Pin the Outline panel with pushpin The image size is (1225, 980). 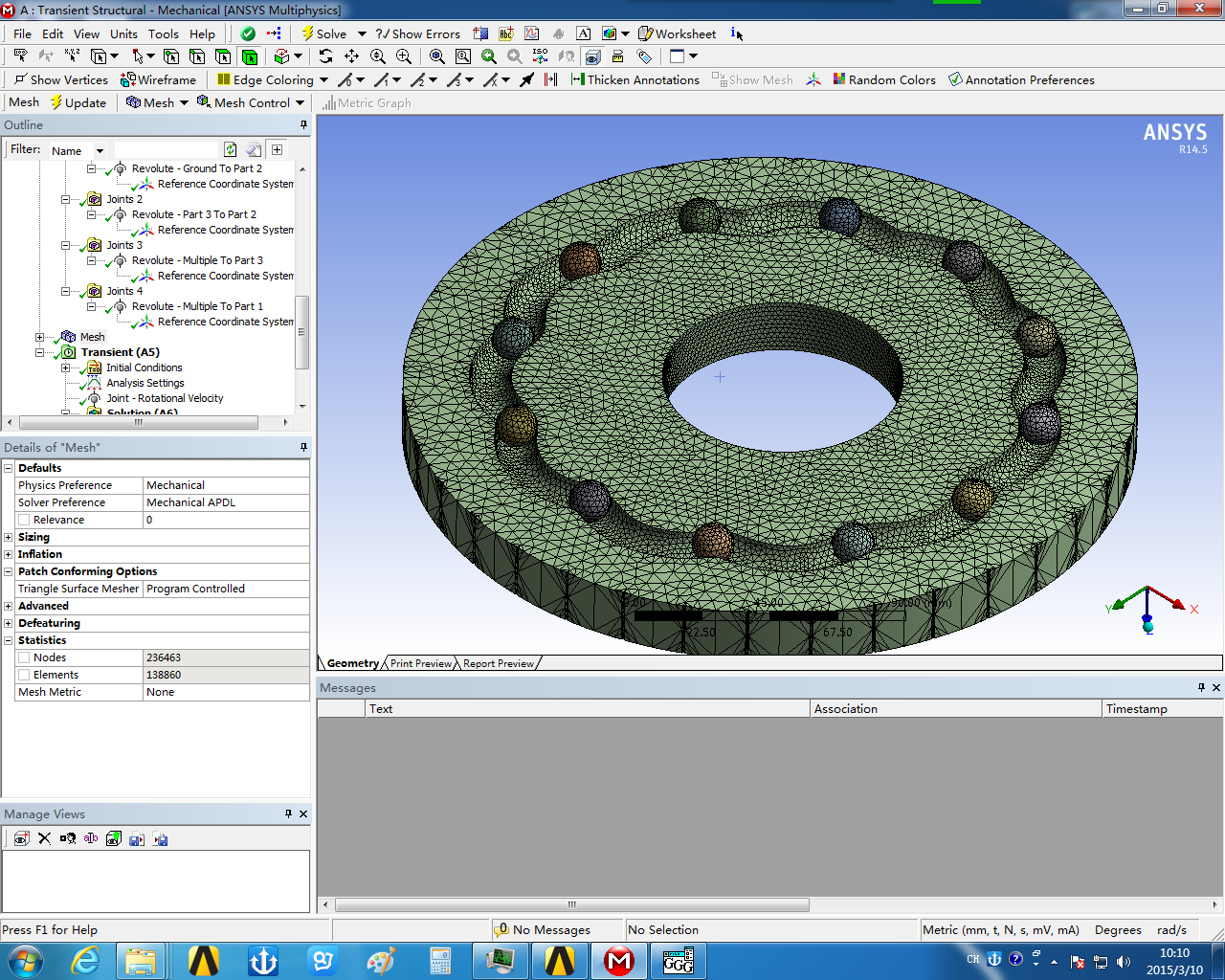[x=304, y=125]
